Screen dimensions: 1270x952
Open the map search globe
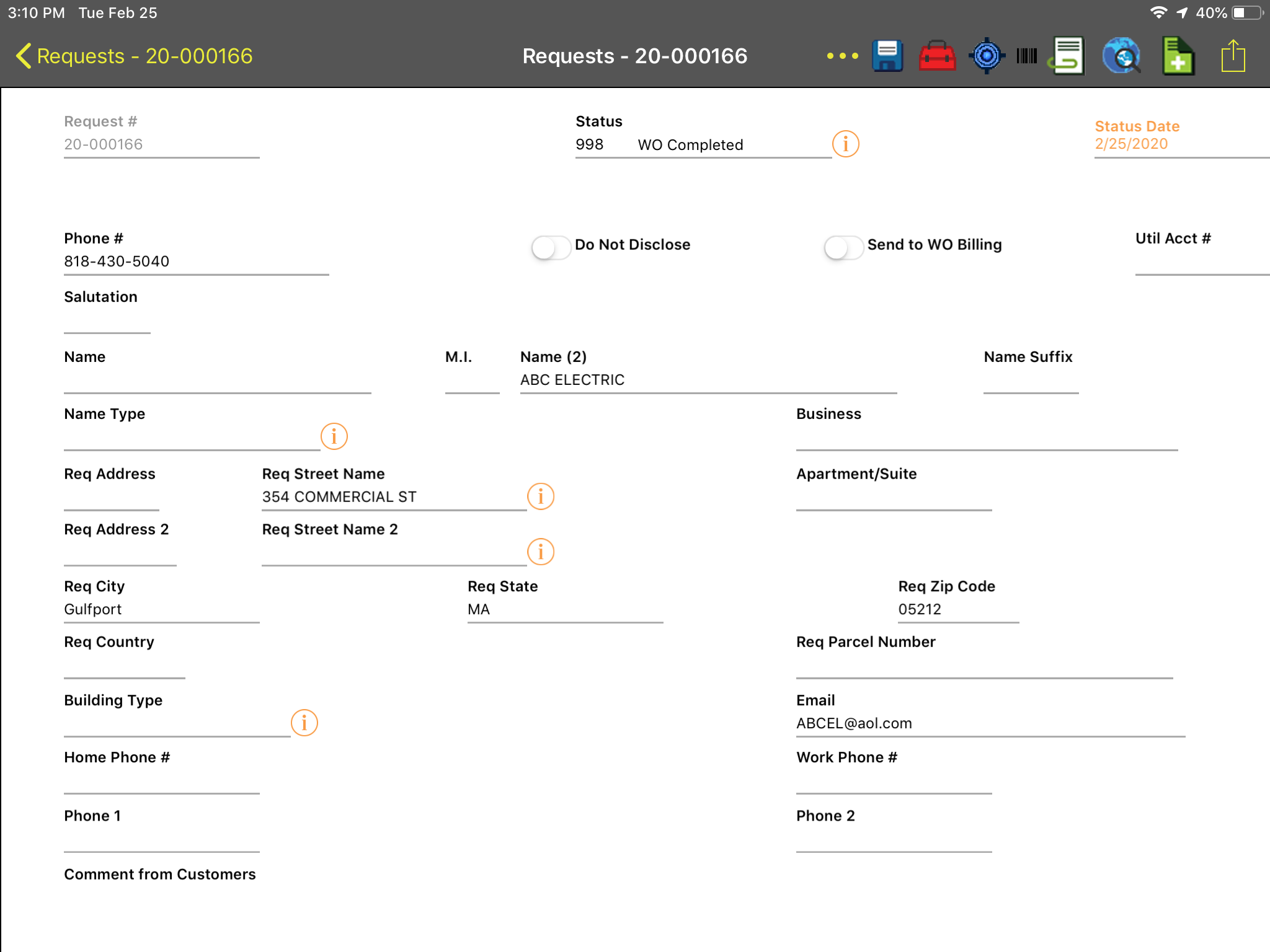pos(1121,55)
